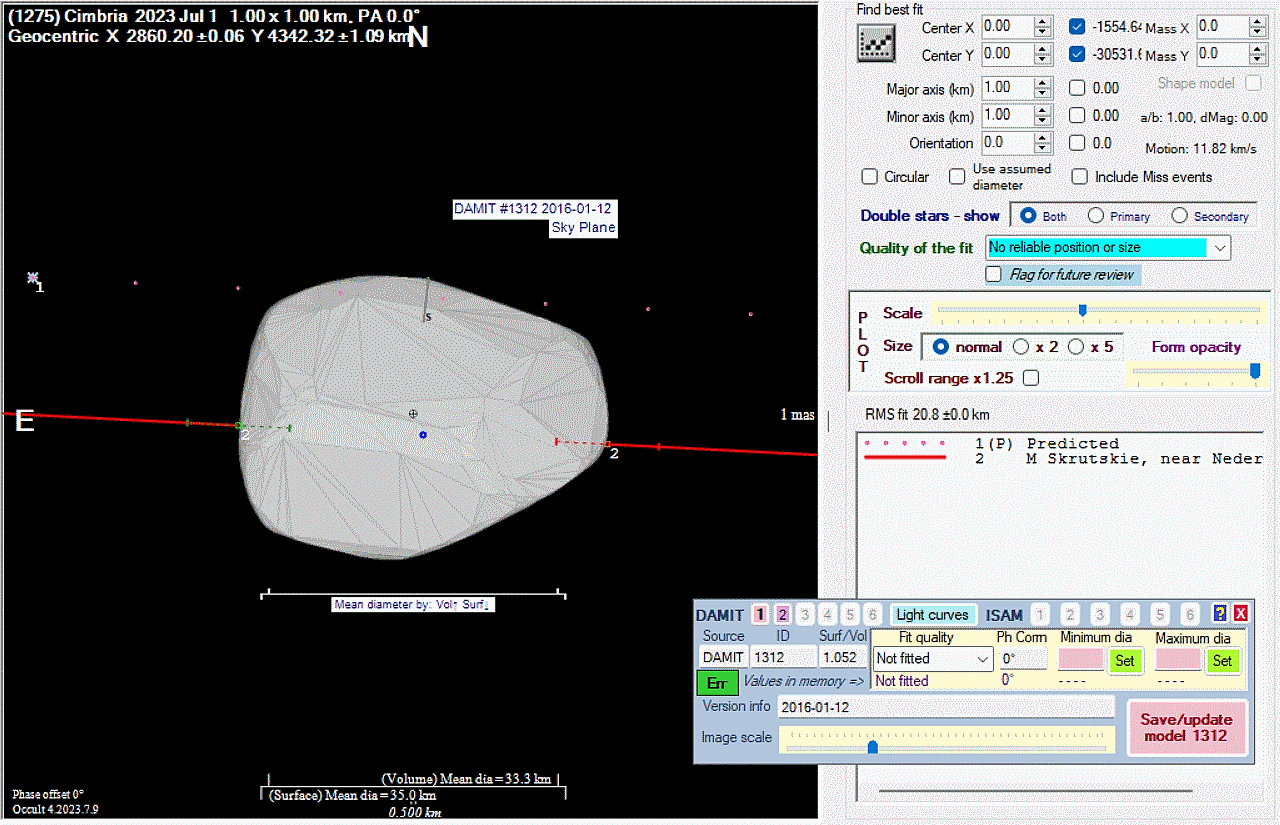
Task: Check Flag for future review
Action: click(994, 274)
